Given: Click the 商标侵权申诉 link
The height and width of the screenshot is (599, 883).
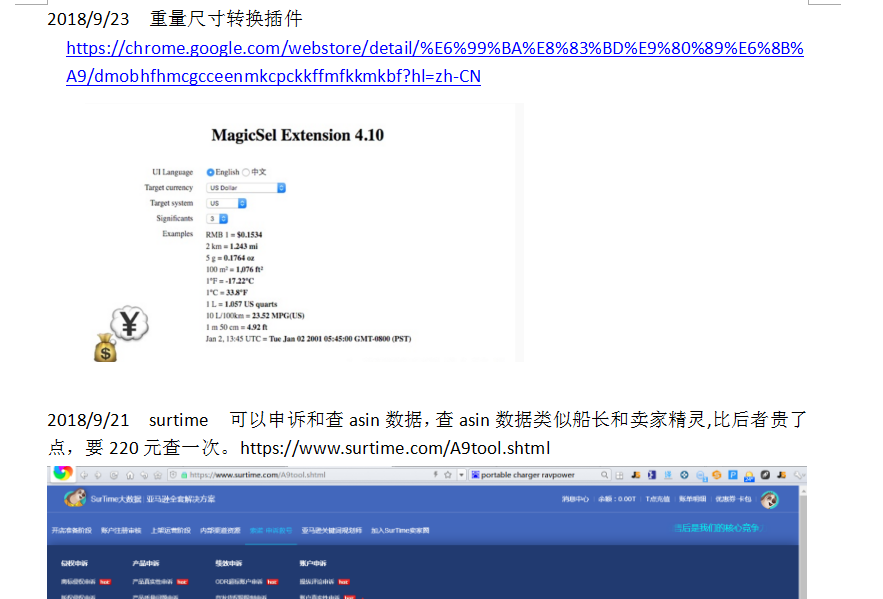Looking at the screenshot, I should coord(78,582).
